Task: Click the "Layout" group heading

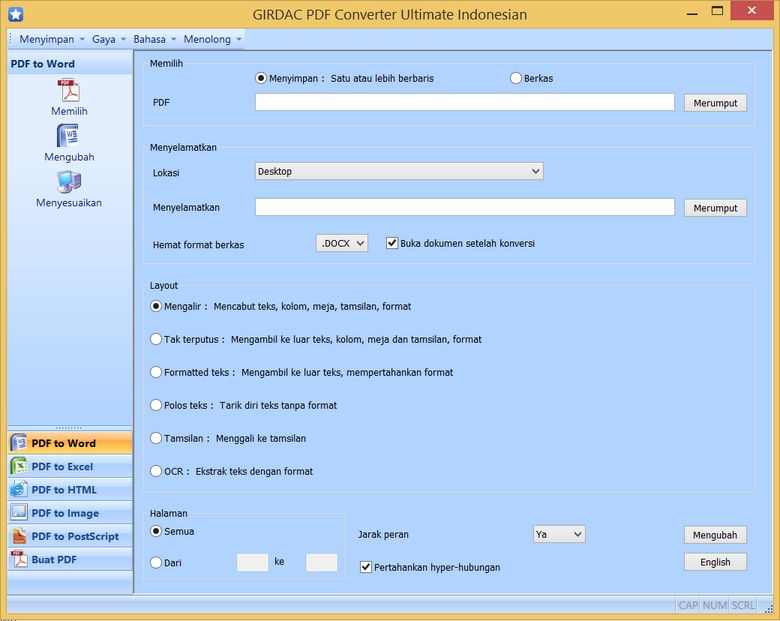Action: coord(164,286)
